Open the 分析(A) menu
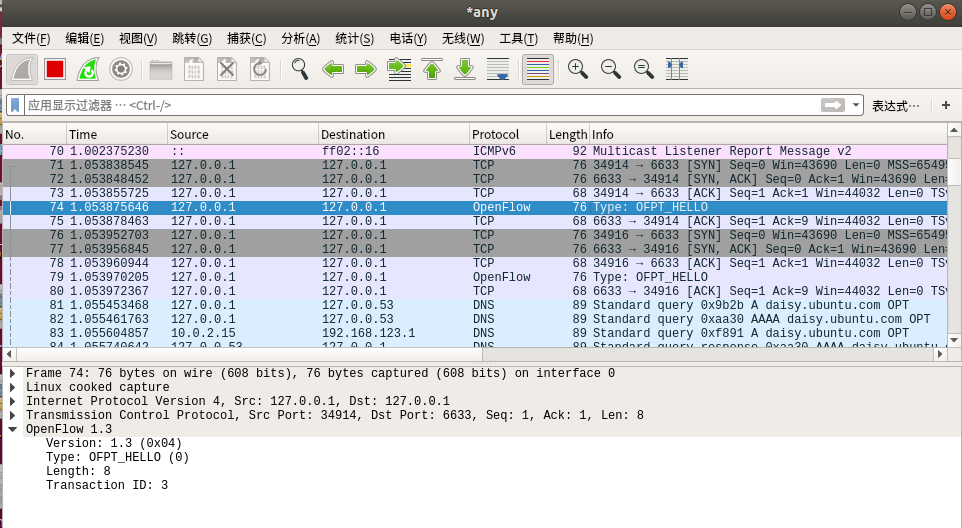 [301, 39]
